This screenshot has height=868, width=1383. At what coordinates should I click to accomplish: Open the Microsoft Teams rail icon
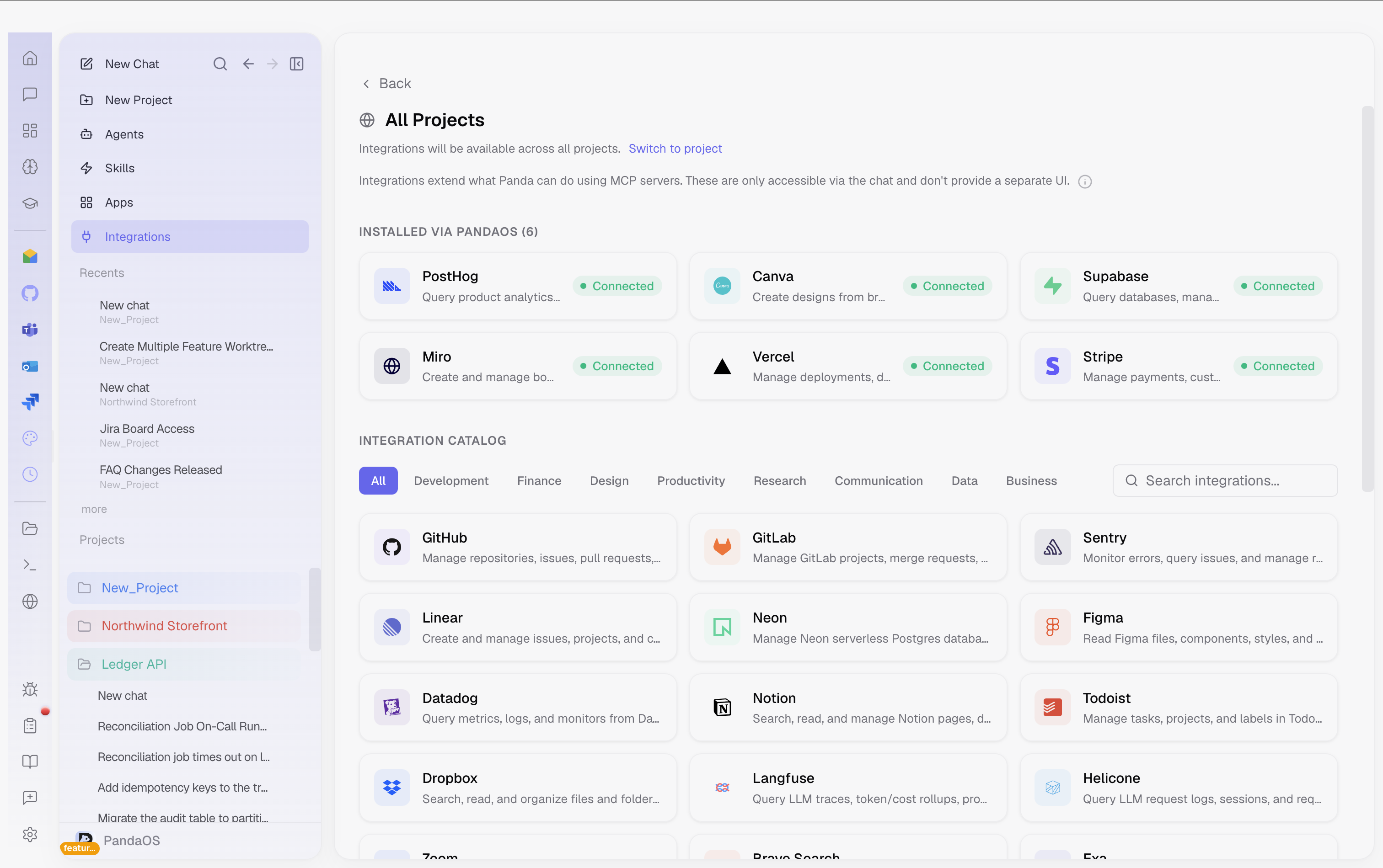(x=30, y=330)
